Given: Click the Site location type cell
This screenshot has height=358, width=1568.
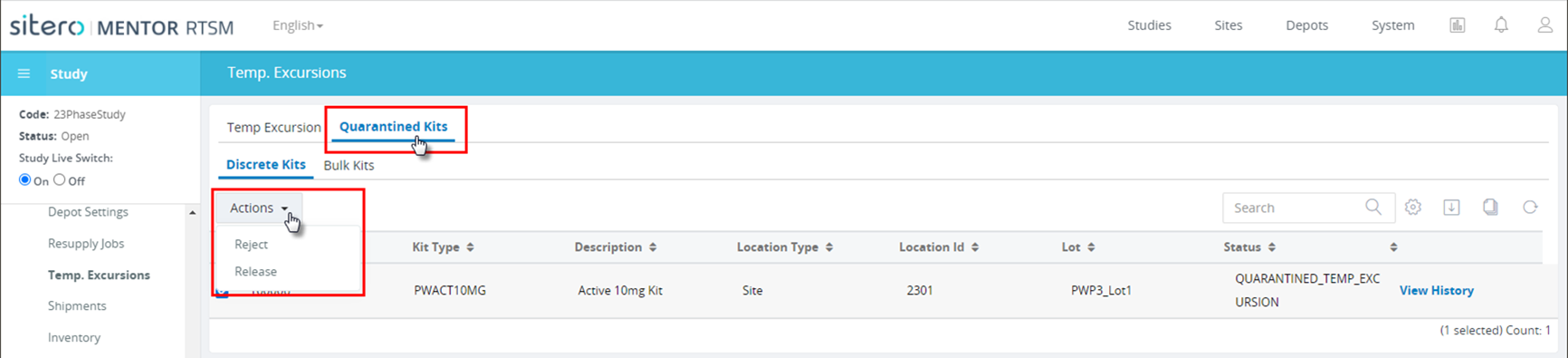Looking at the screenshot, I should click(752, 291).
